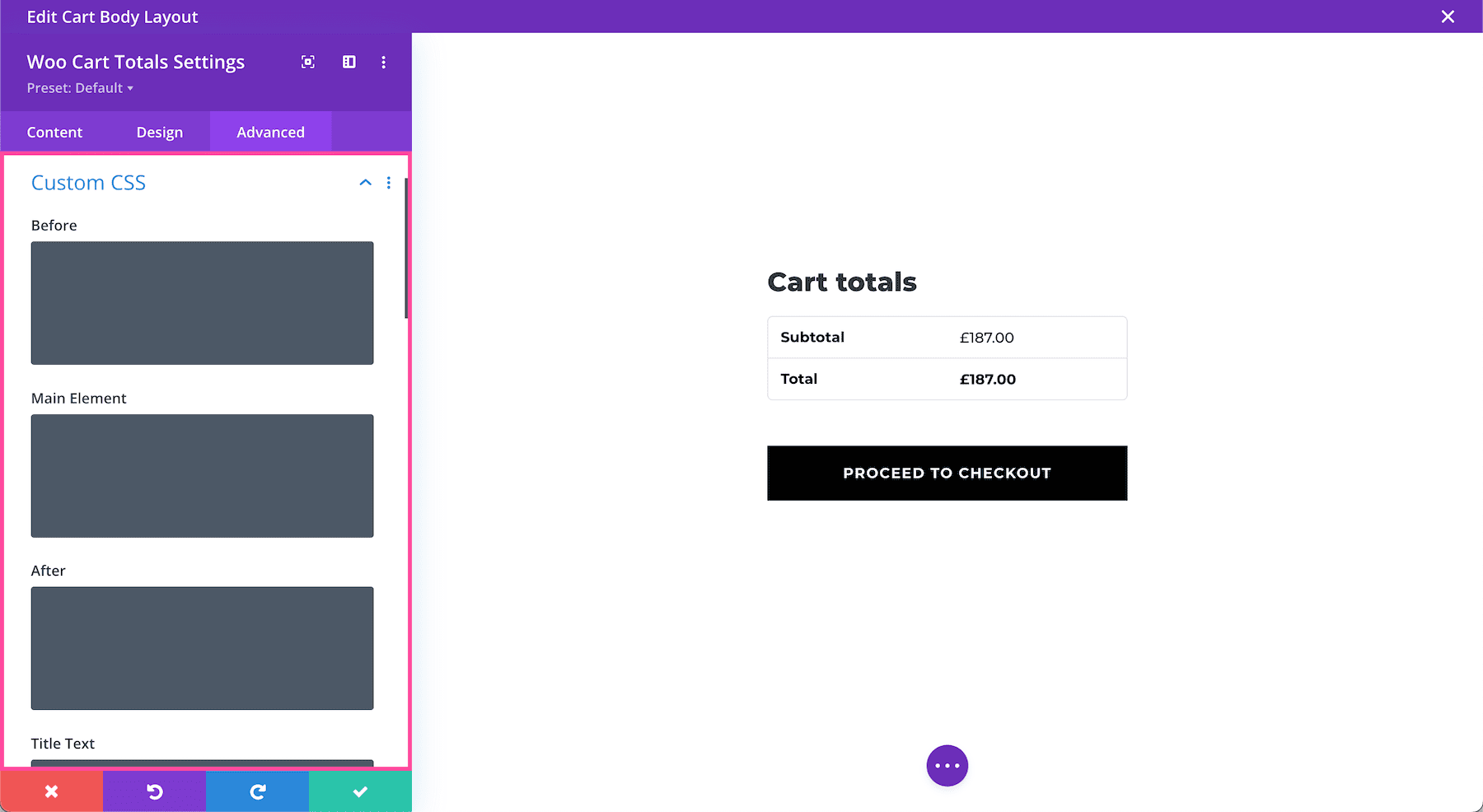The width and height of the screenshot is (1483, 812).
Task: Select the Advanced tab
Action: coord(270,132)
